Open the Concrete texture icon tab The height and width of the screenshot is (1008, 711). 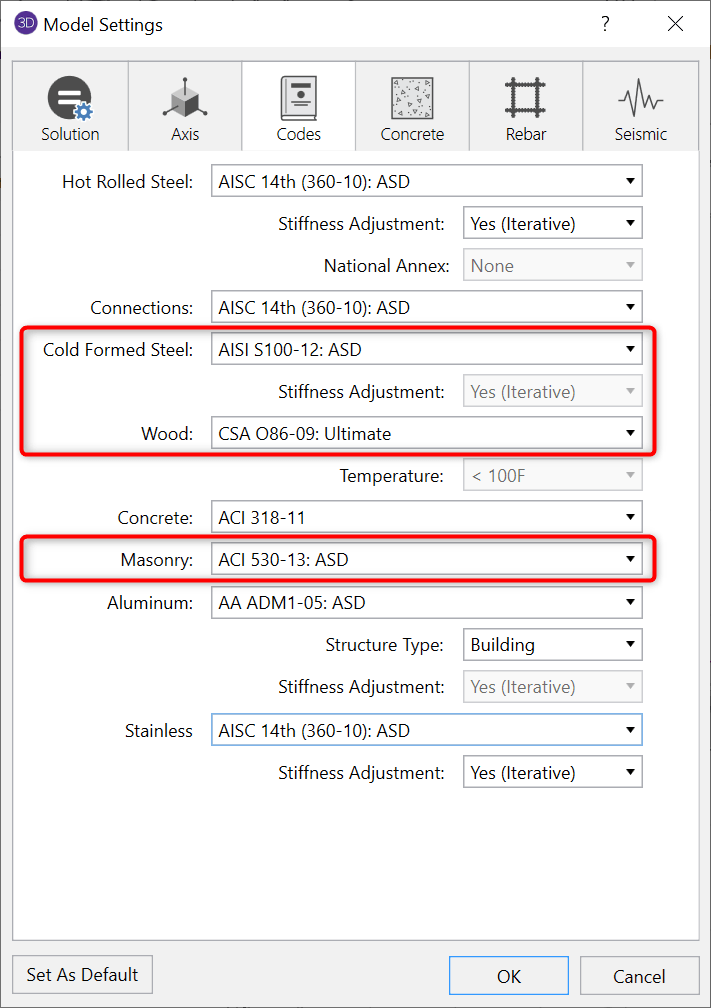[x=412, y=99]
